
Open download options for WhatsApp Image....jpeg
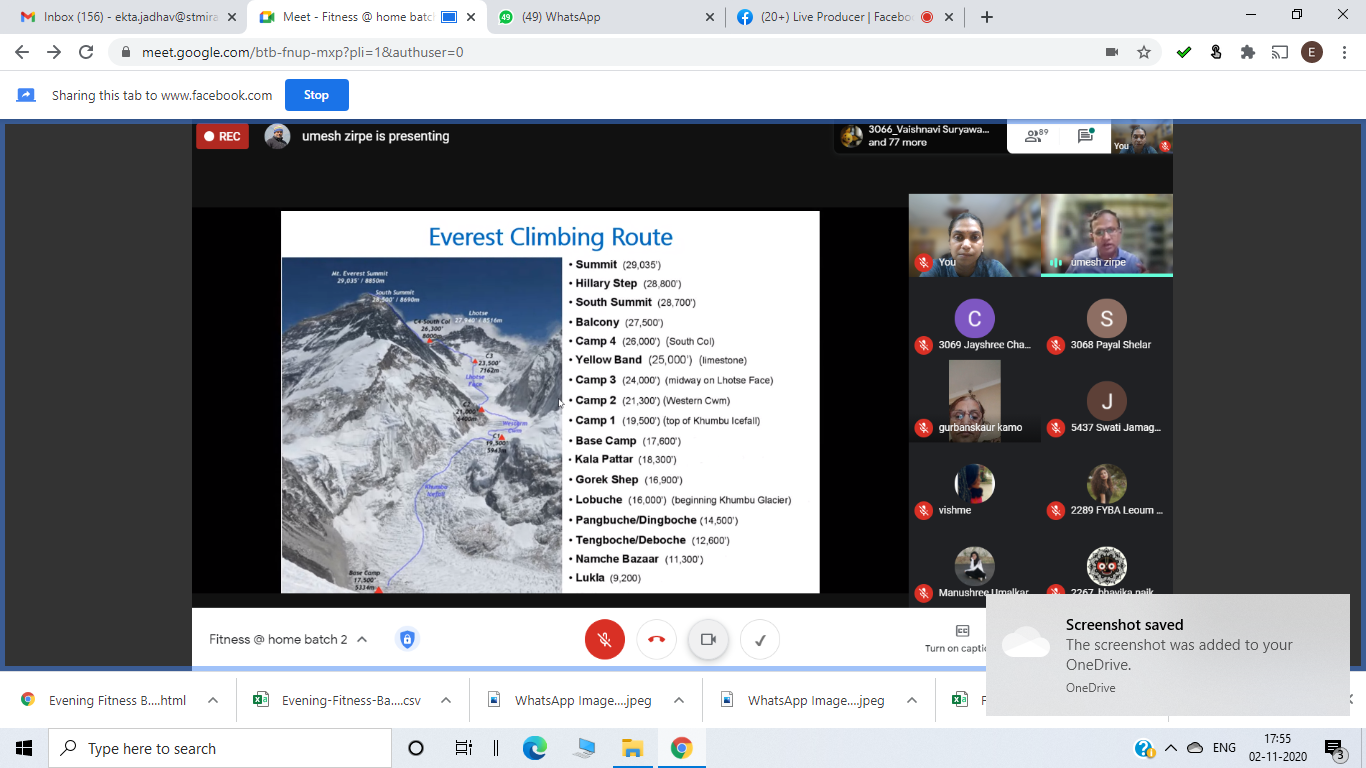pos(678,700)
